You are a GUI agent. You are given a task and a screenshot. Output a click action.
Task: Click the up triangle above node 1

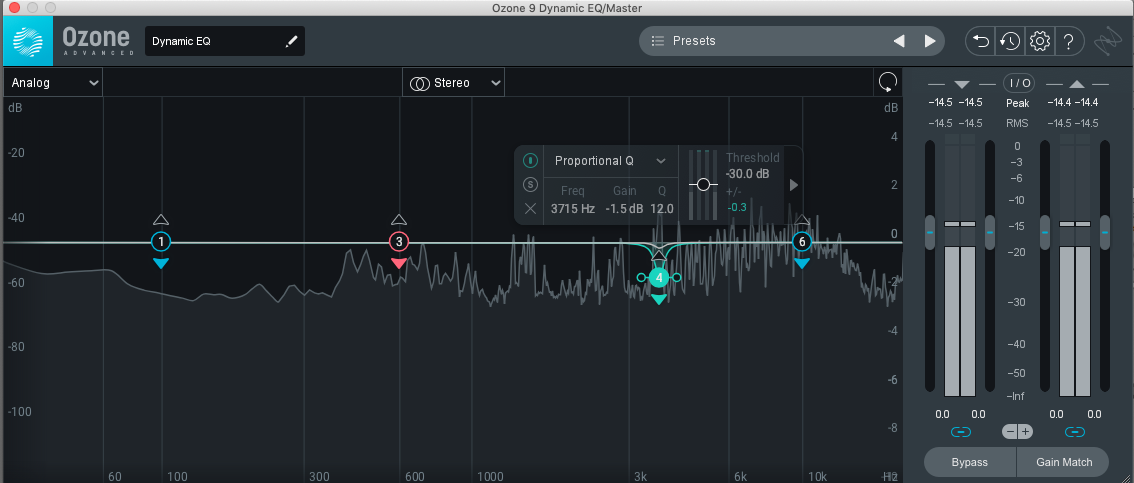(161, 220)
